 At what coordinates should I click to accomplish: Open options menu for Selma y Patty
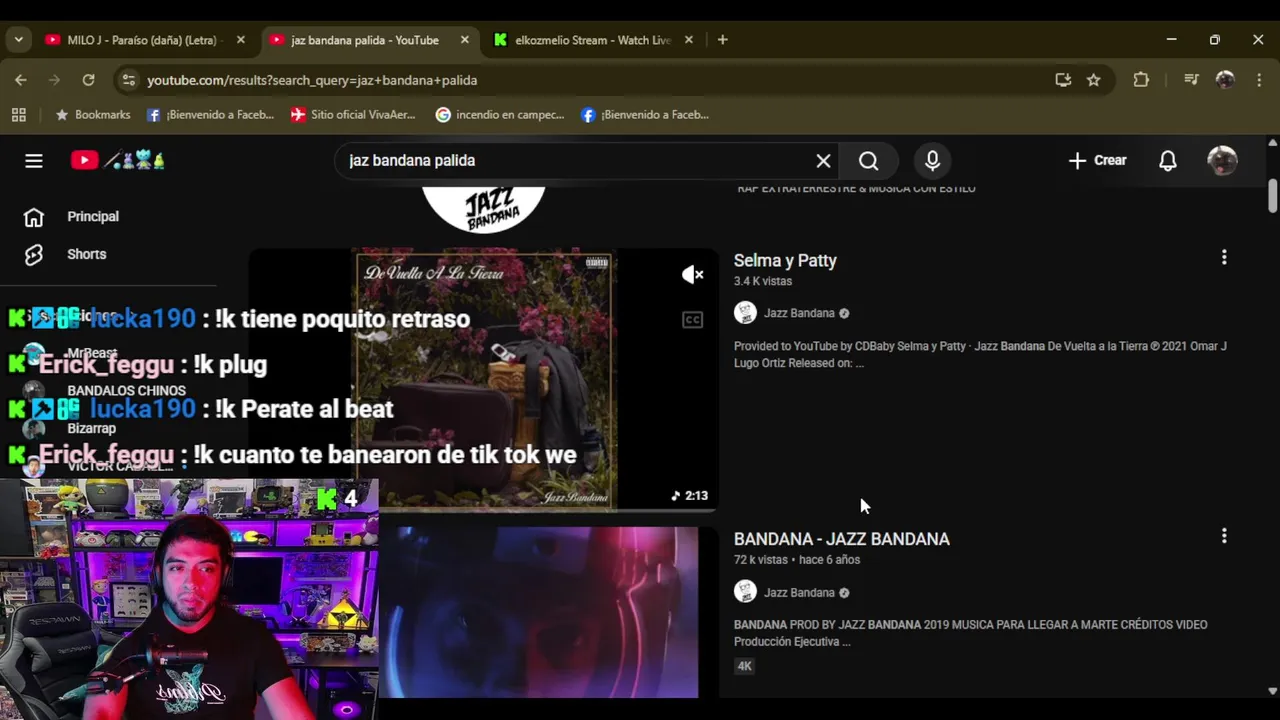coord(1224,258)
